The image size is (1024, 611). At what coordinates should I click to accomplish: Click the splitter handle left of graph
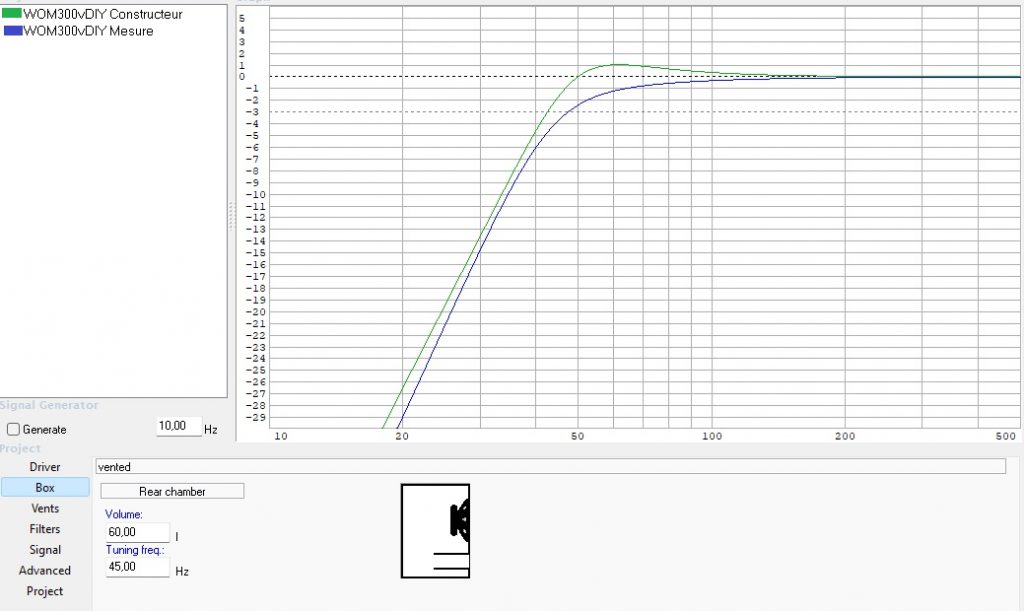pyautogui.click(x=231, y=216)
